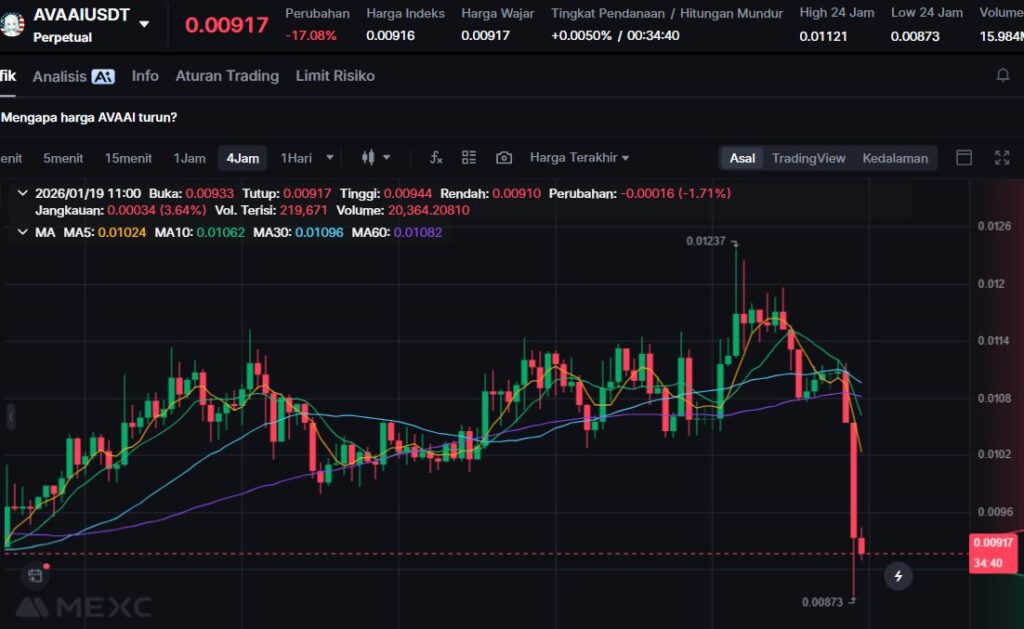Click 'Mengapa harga AVAAI turun?' link
This screenshot has width=1024, height=629.
coord(90,117)
